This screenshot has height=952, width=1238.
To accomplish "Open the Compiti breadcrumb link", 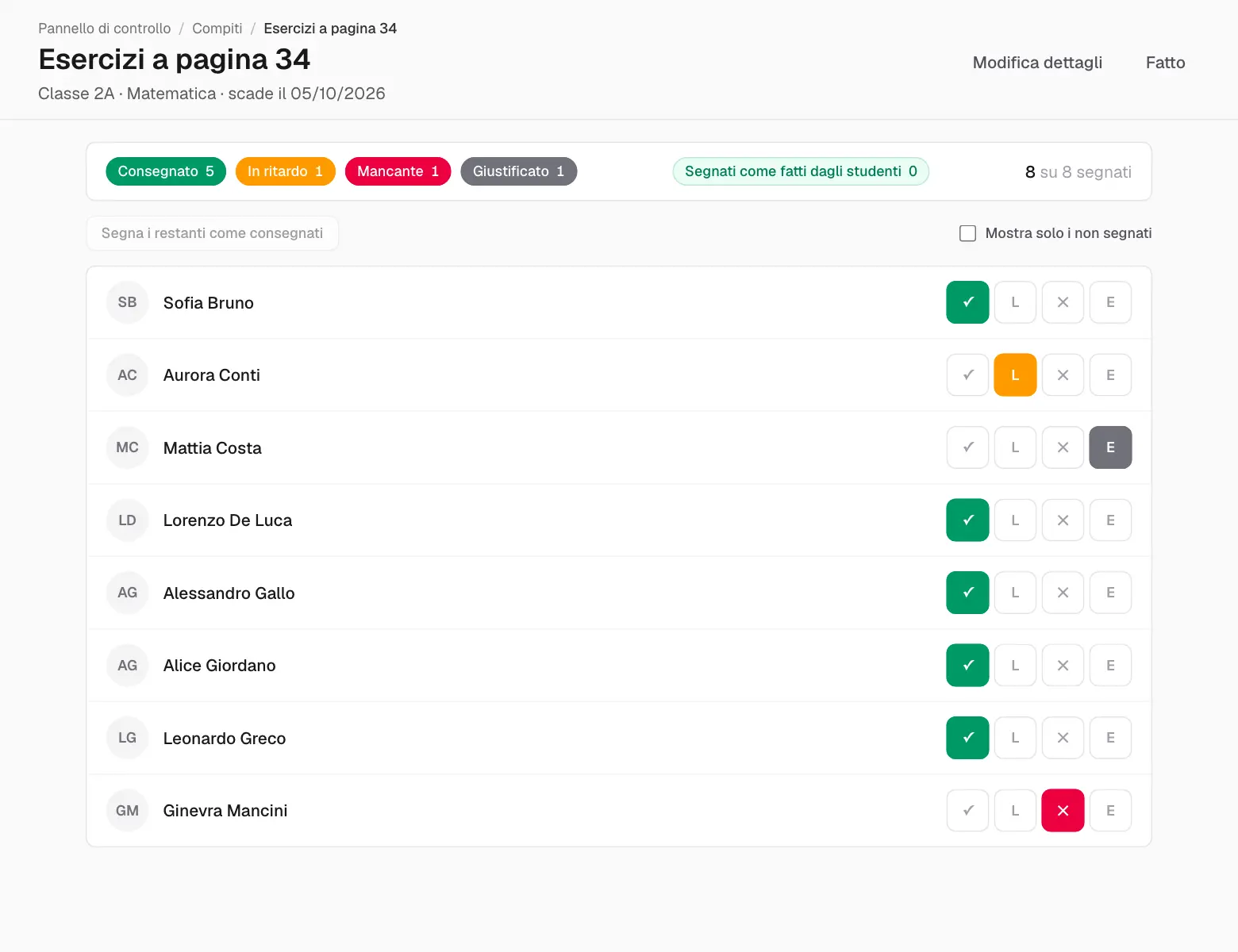I will [217, 29].
